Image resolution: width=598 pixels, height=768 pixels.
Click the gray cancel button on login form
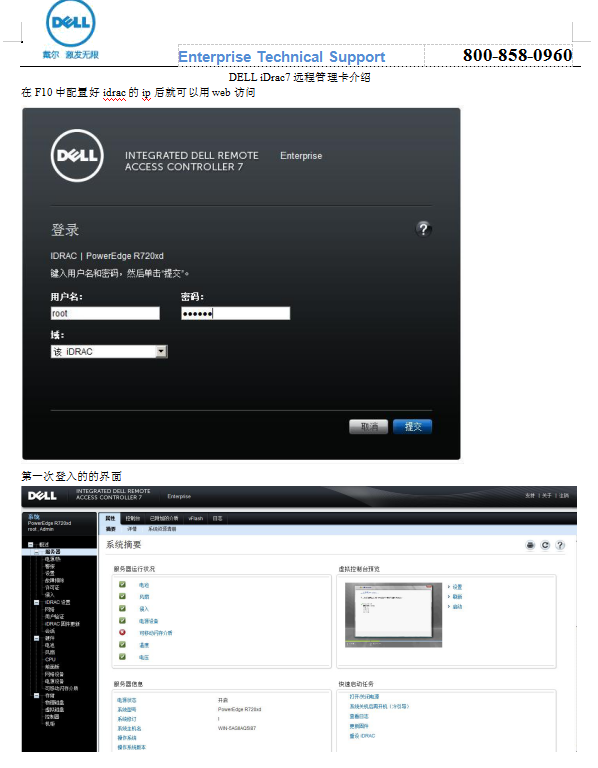(x=369, y=427)
